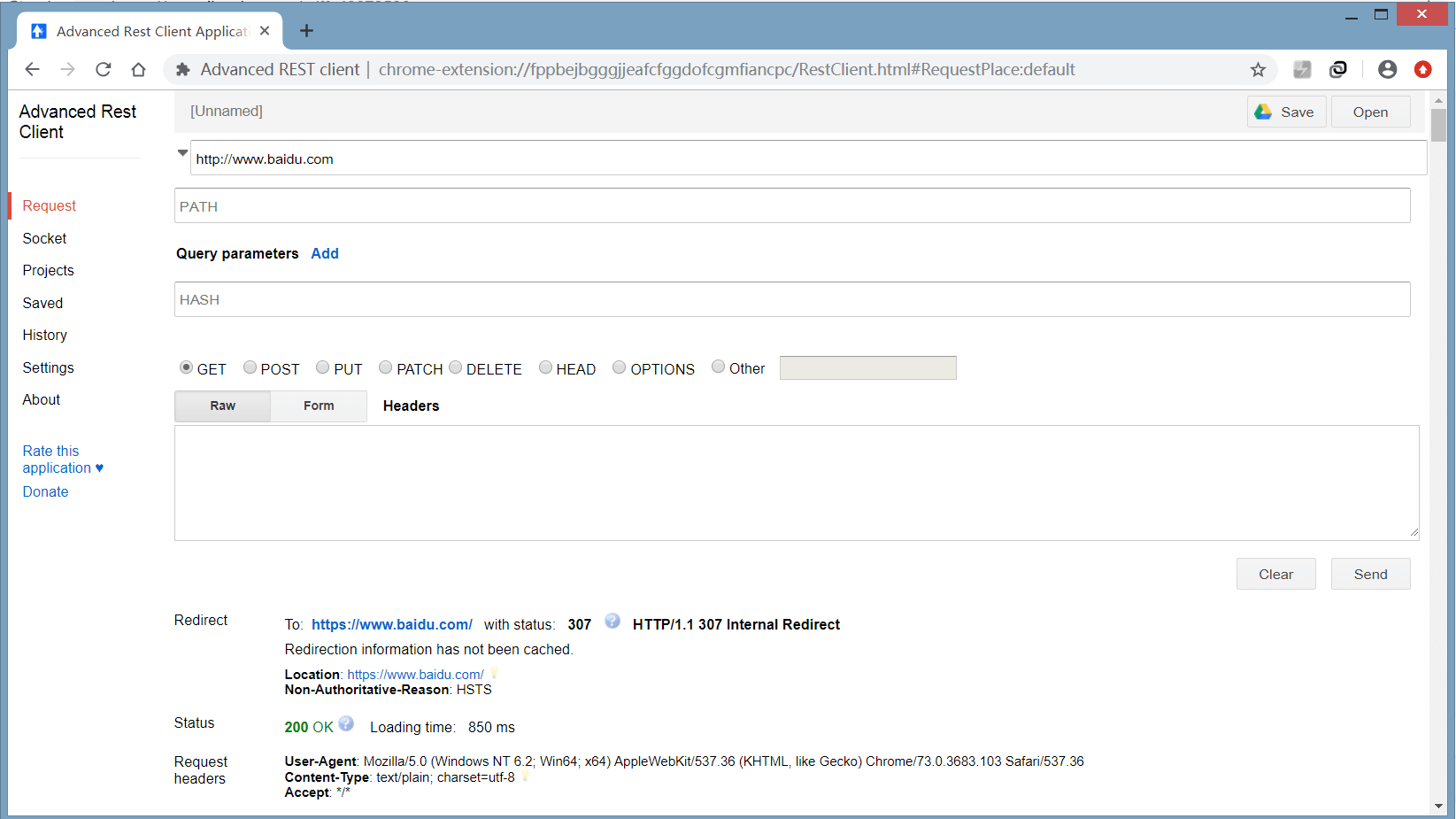Open the Saved requests section
Viewport: 1456px width, 819px height.
tap(43, 303)
